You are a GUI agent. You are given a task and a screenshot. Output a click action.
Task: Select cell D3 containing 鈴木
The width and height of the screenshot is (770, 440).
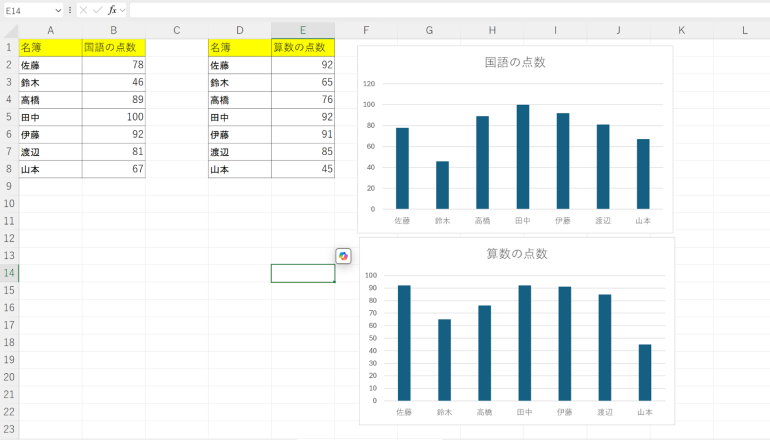coord(240,82)
